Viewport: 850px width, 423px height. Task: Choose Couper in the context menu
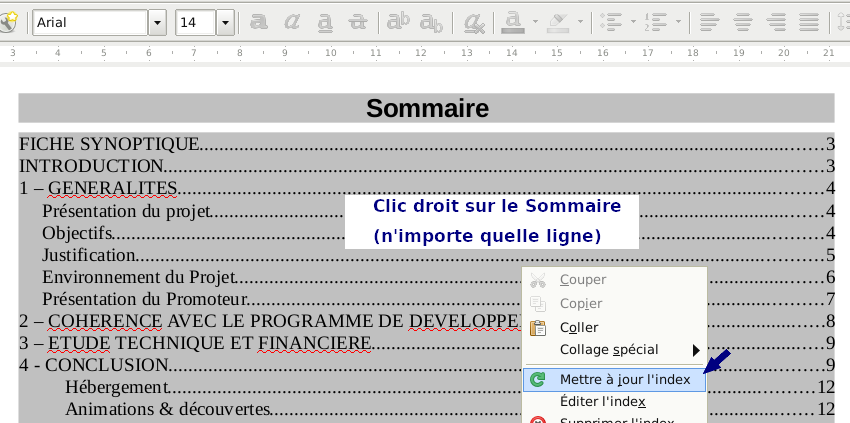(615, 280)
